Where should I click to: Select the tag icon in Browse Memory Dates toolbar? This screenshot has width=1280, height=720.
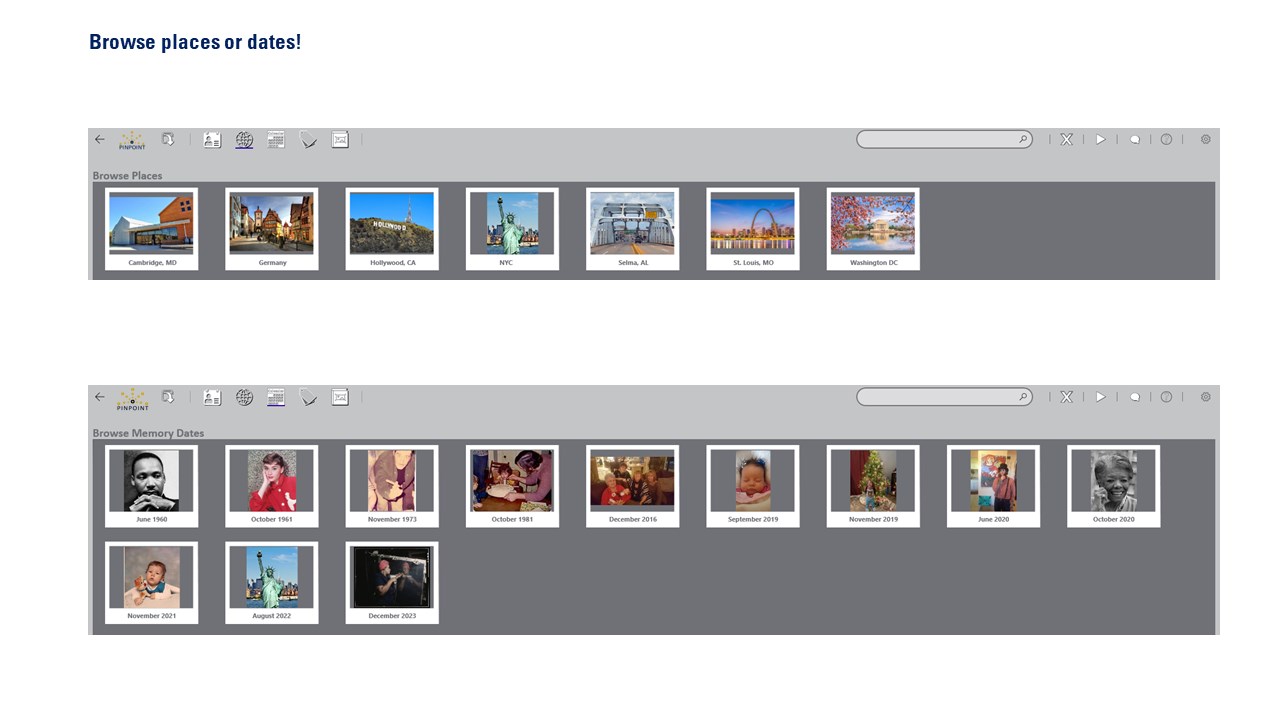point(308,398)
